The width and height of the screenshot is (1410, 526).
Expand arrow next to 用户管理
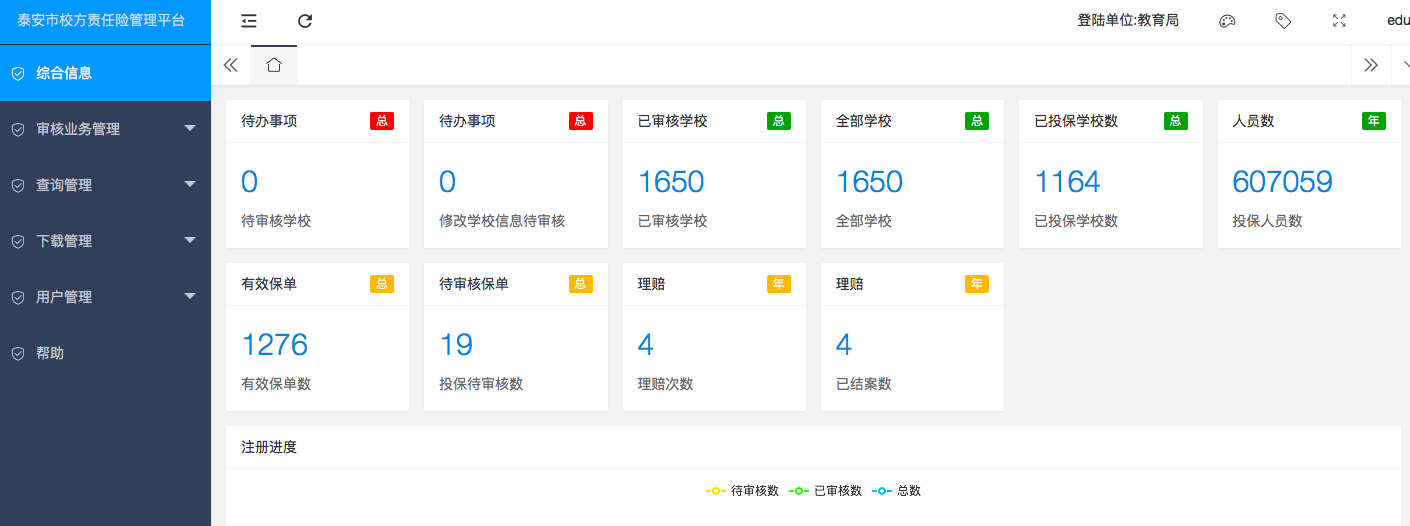click(190, 296)
